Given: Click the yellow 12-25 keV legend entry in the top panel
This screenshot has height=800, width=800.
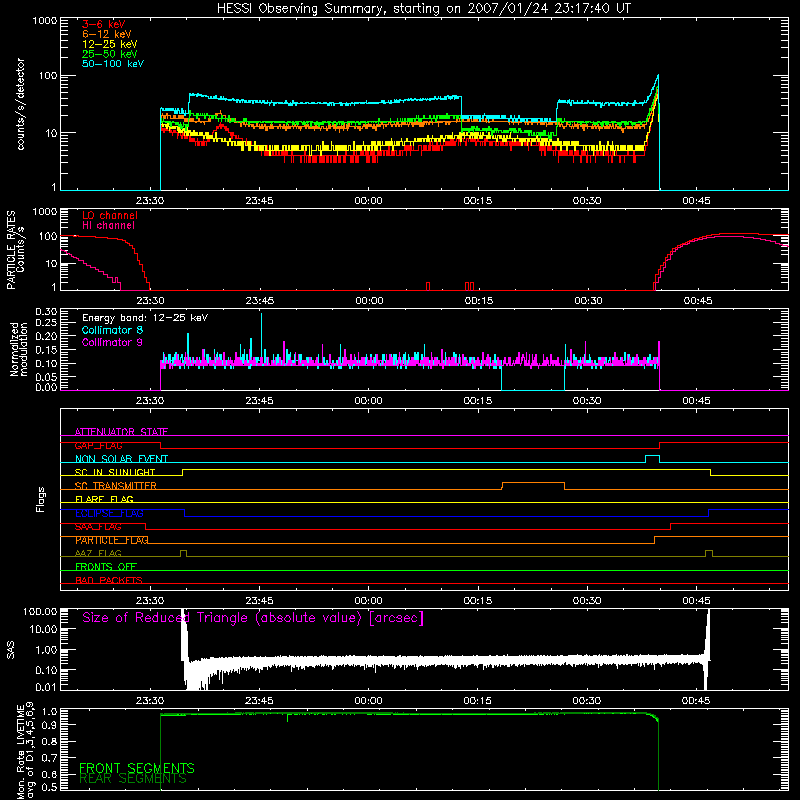Looking at the screenshot, I should [110, 44].
